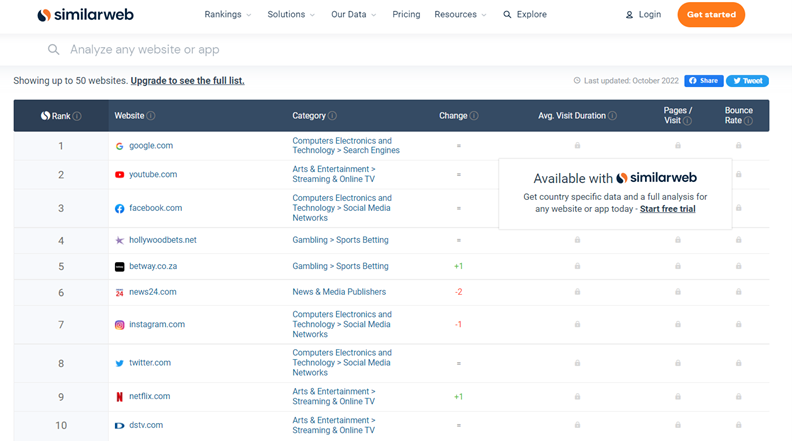Click the Login user icon
The image size is (792, 441).
(629, 15)
